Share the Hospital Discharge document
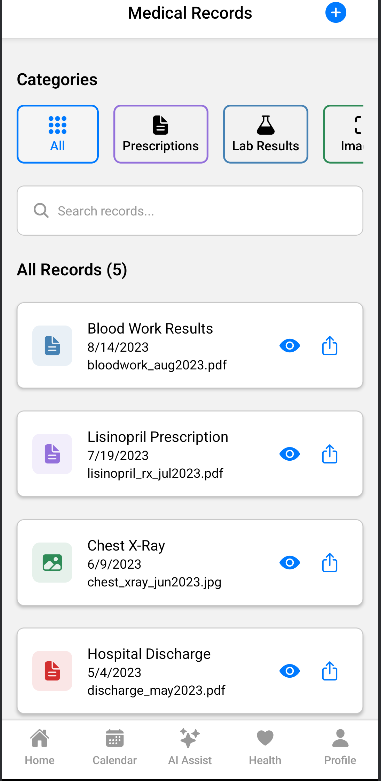This screenshot has height=781, width=381. pos(330,671)
